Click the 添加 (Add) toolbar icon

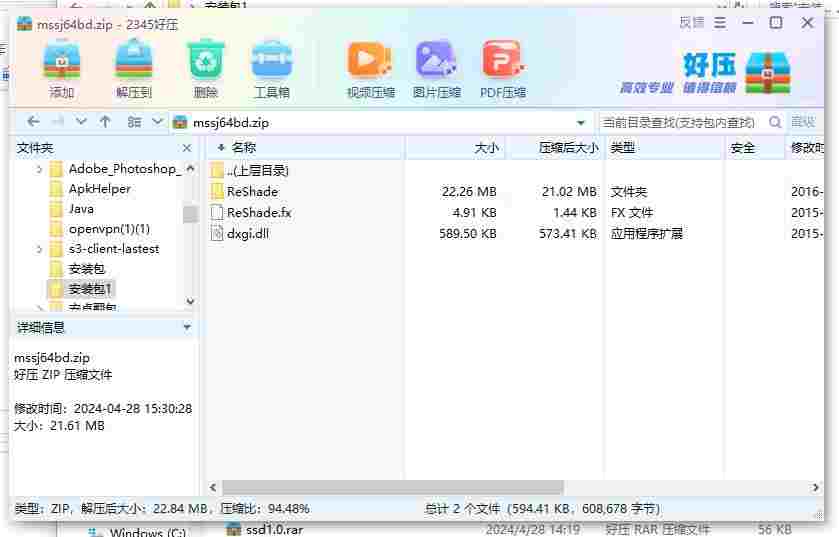pos(62,70)
